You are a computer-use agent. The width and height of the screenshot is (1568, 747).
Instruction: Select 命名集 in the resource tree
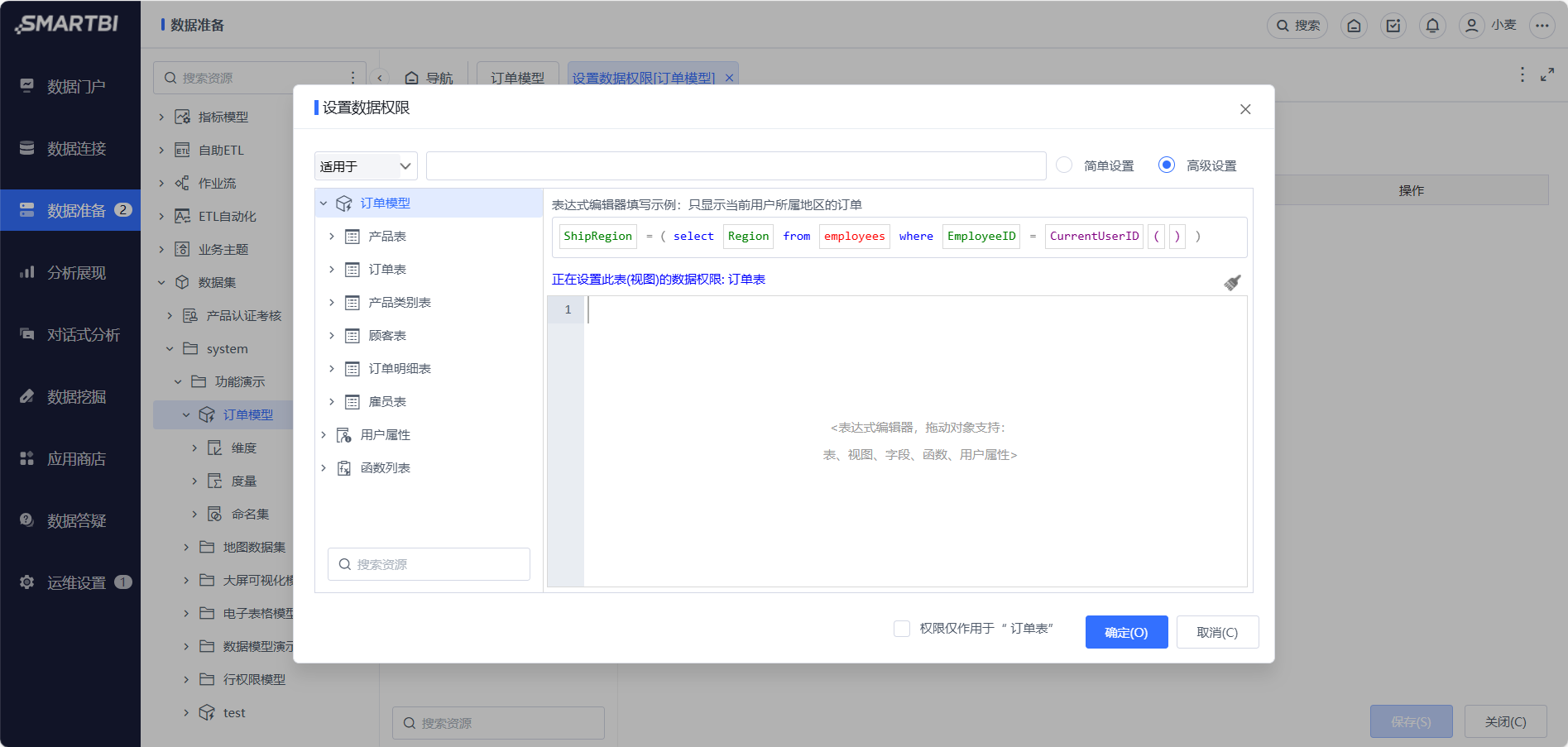coord(250,515)
